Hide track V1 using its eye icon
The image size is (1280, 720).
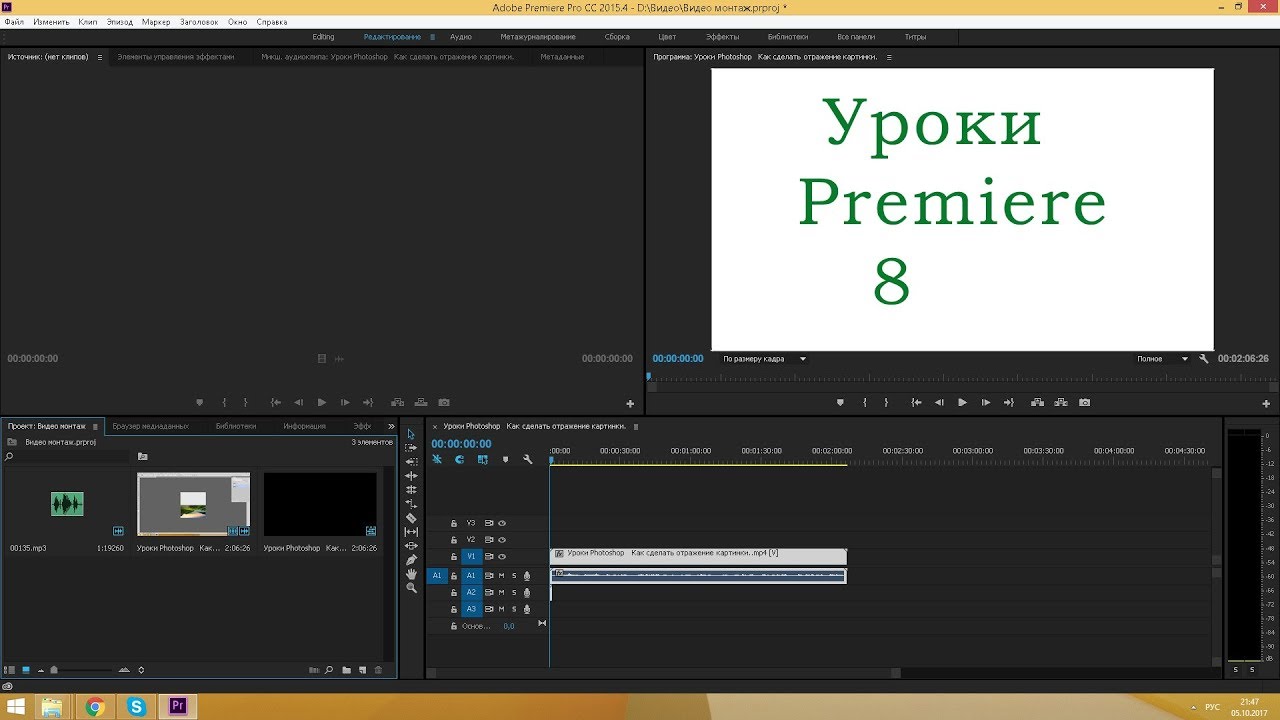[502, 556]
